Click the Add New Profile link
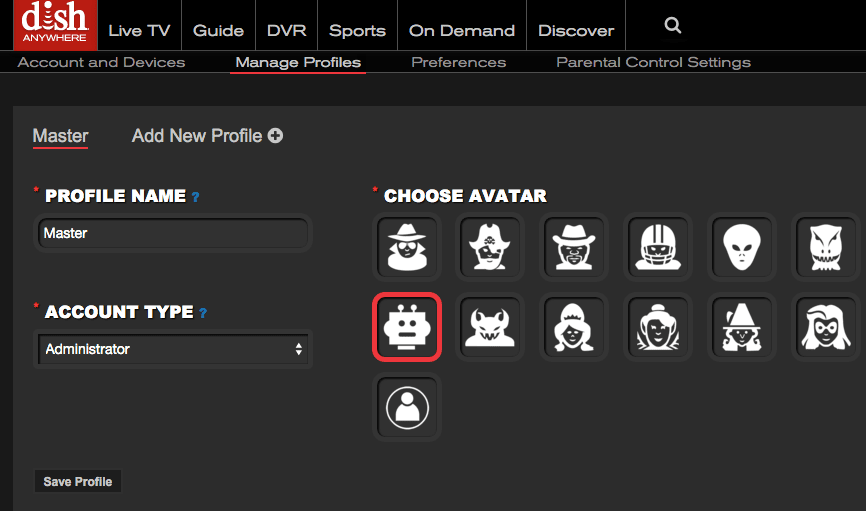 tap(197, 136)
